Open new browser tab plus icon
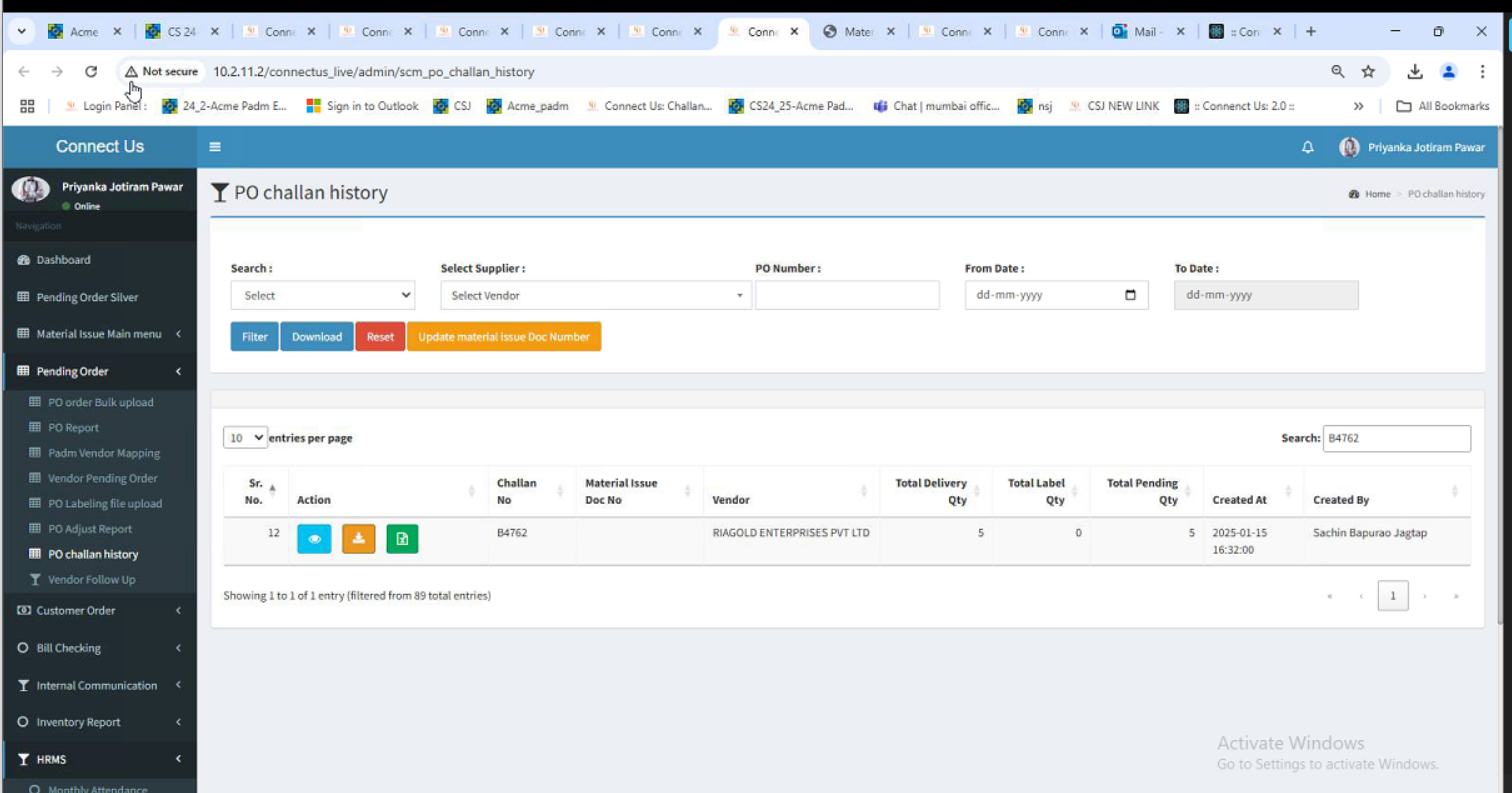 [1311, 32]
